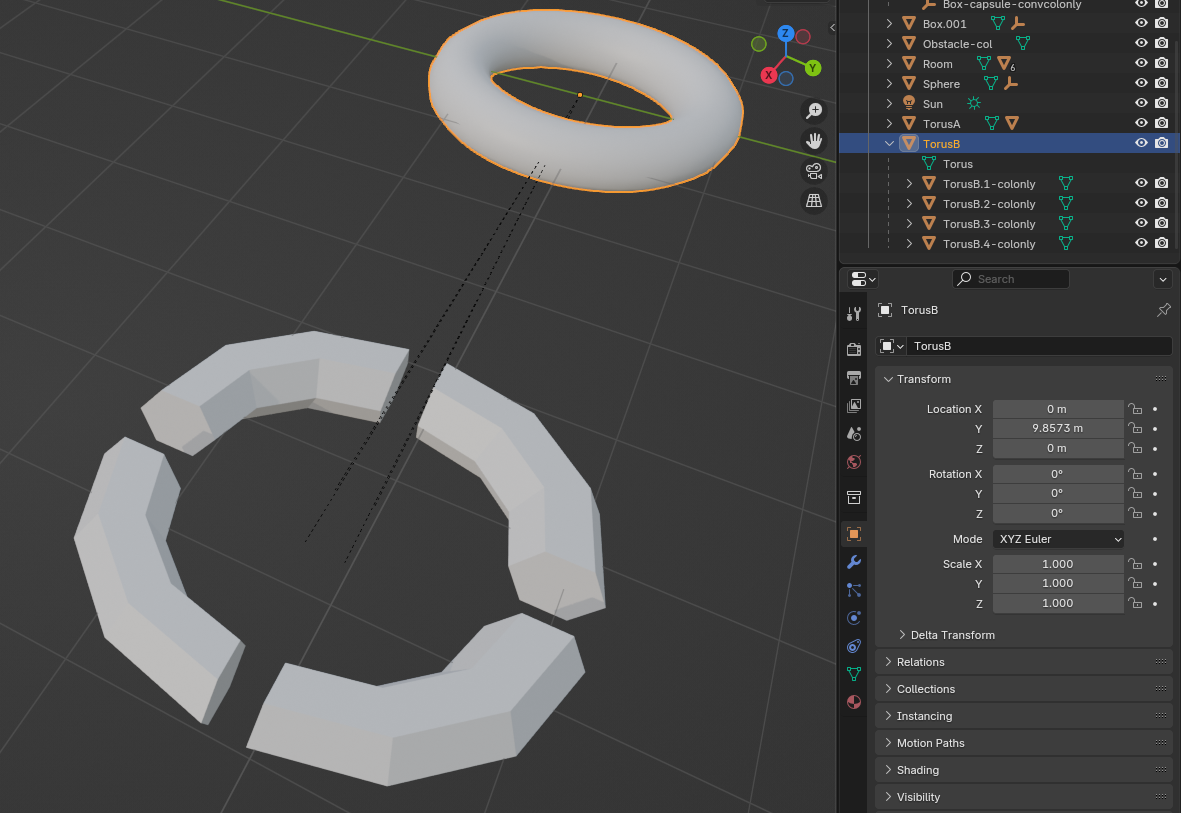1181x813 pixels.
Task: Click the pan view hand icon
Action: 814,140
